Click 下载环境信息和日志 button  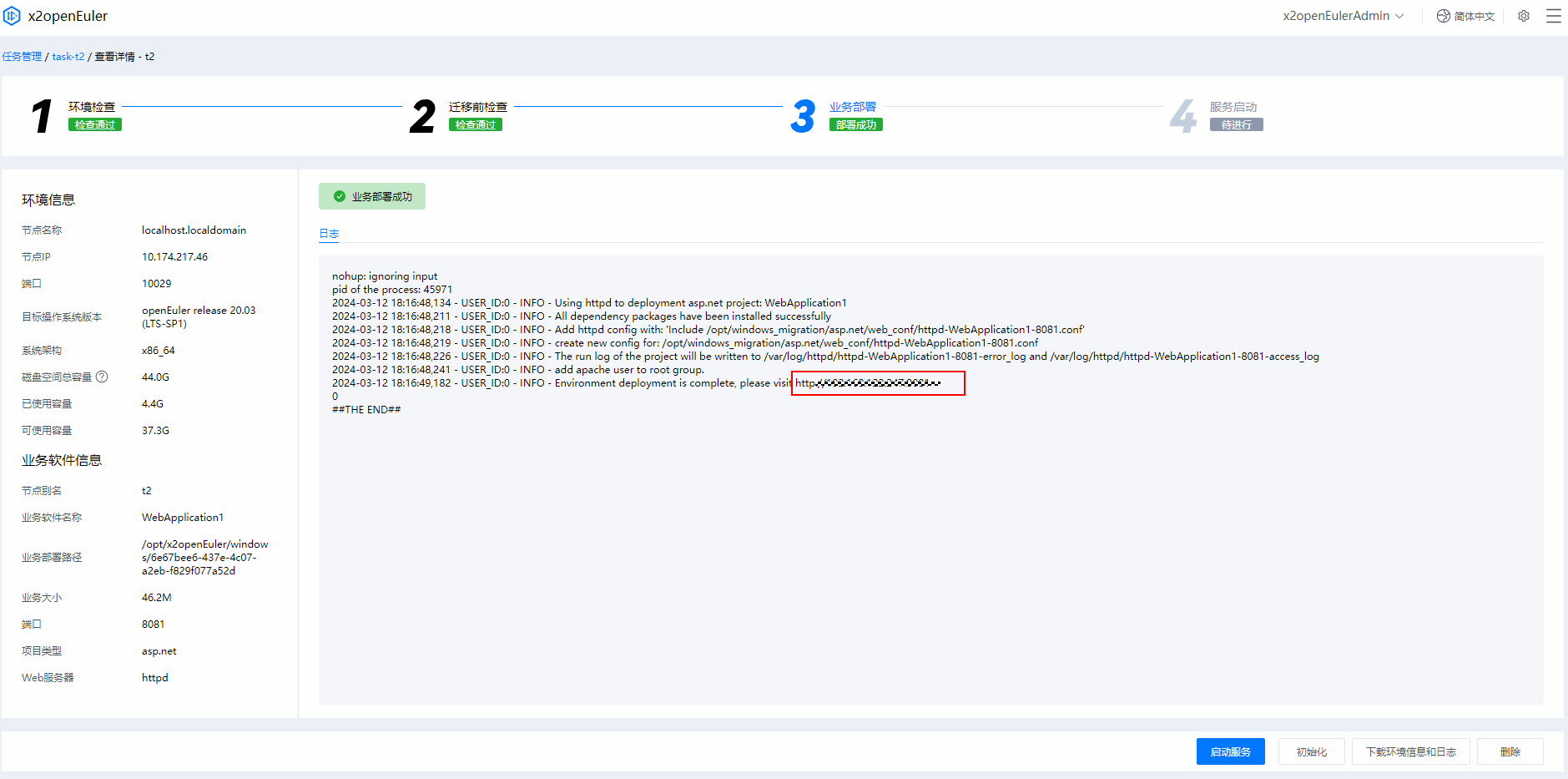(x=1410, y=751)
